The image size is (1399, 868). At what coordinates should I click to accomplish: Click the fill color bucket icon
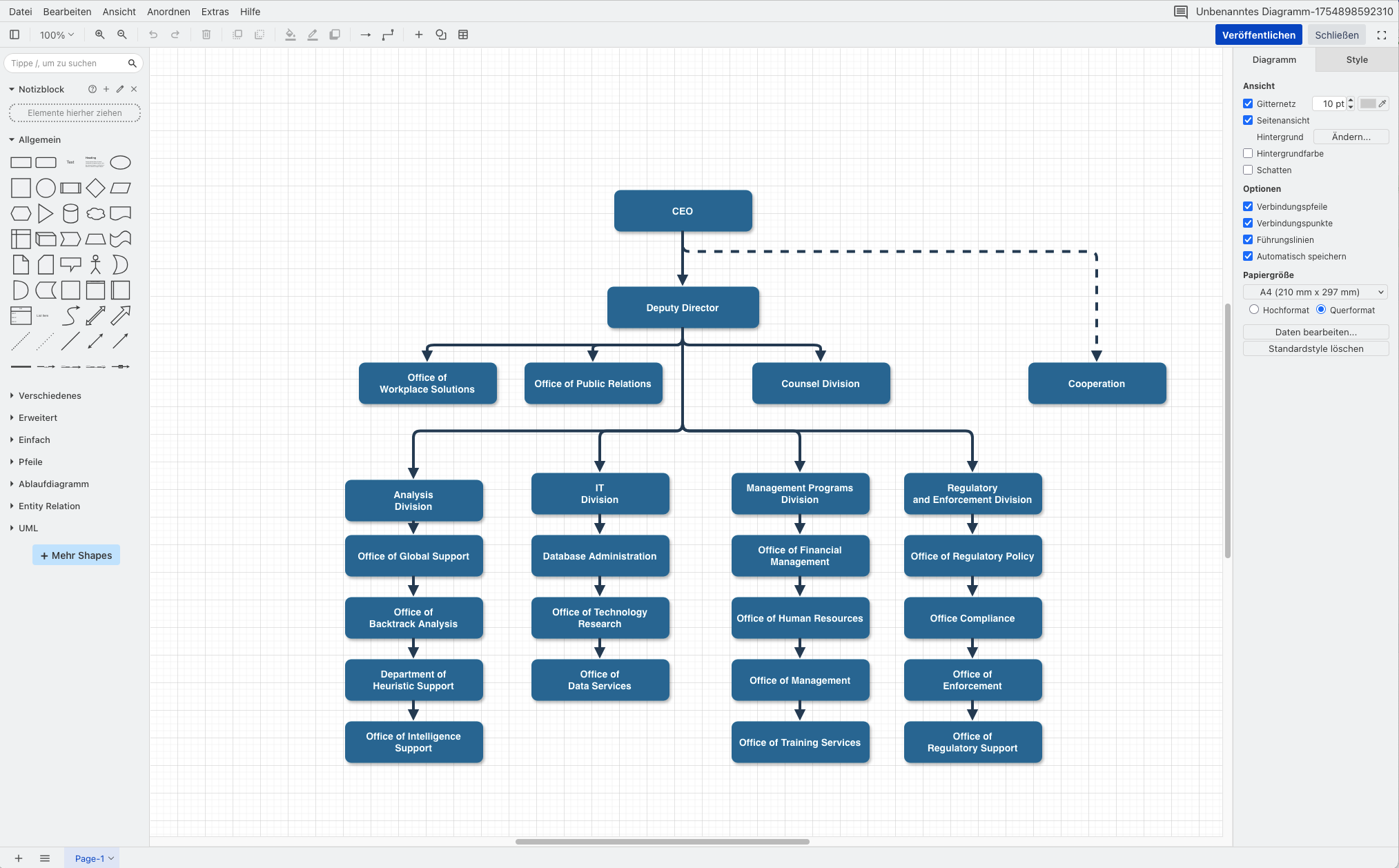pyautogui.click(x=291, y=34)
